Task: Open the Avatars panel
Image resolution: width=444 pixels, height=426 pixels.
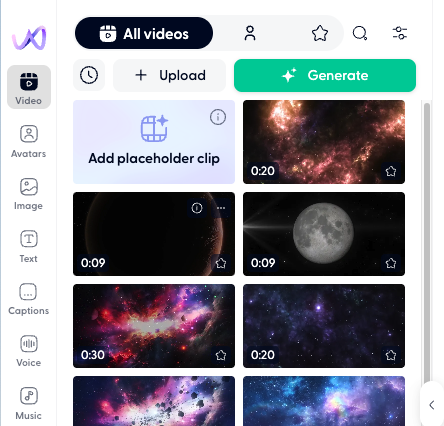Action: (x=29, y=141)
